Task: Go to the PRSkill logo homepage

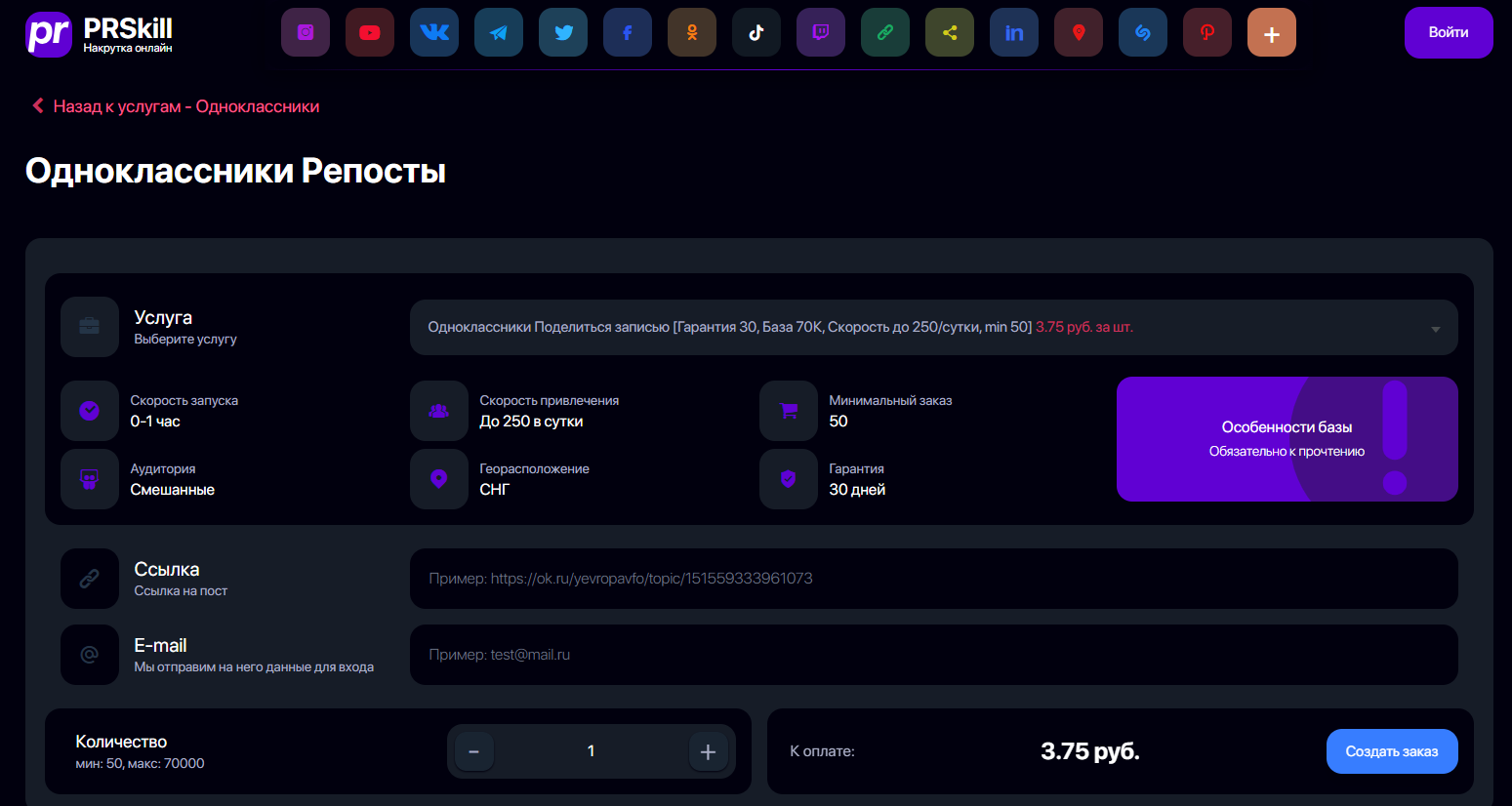Action: click(x=100, y=34)
